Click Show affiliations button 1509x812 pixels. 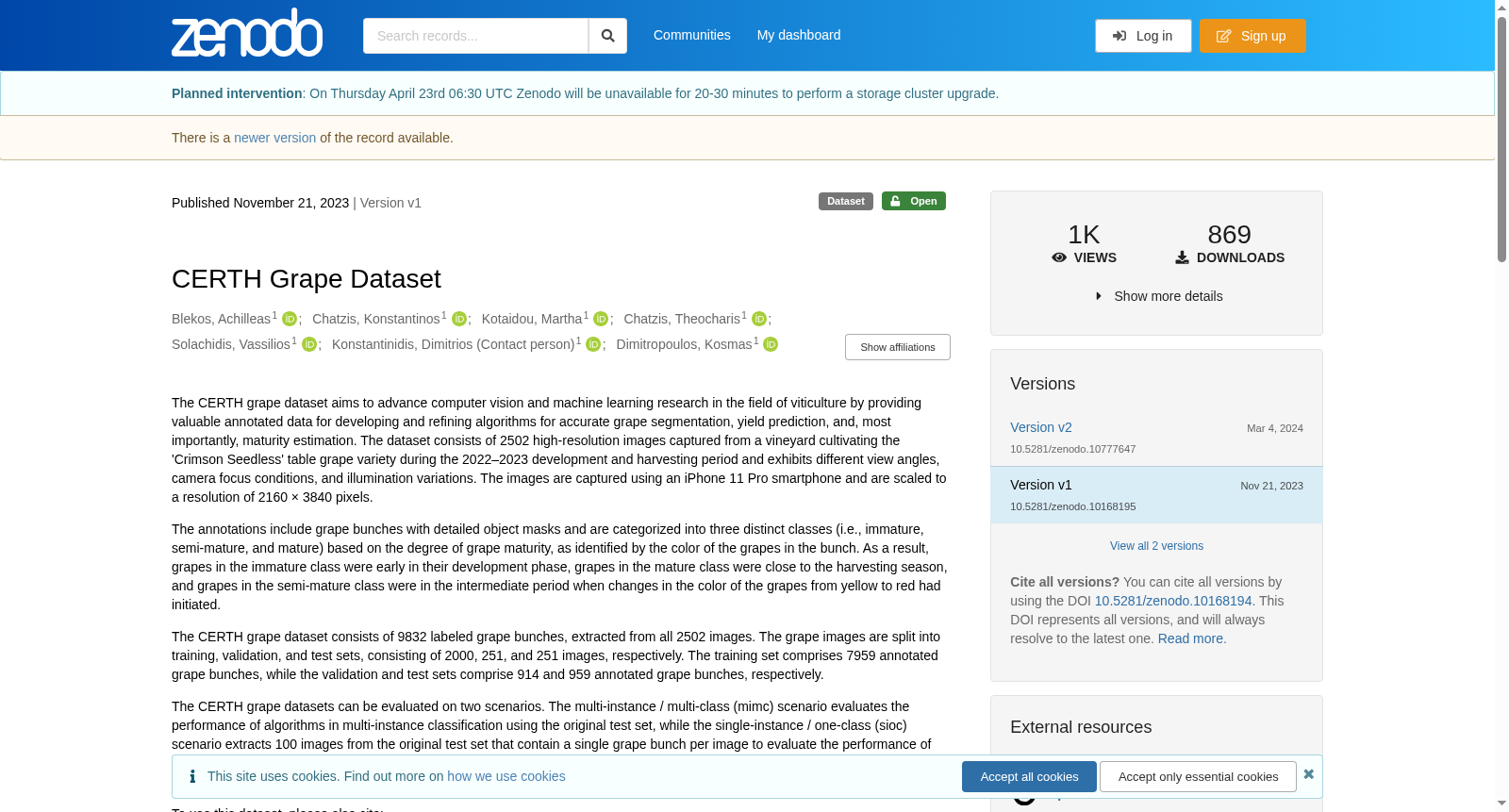(x=898, y=347)
